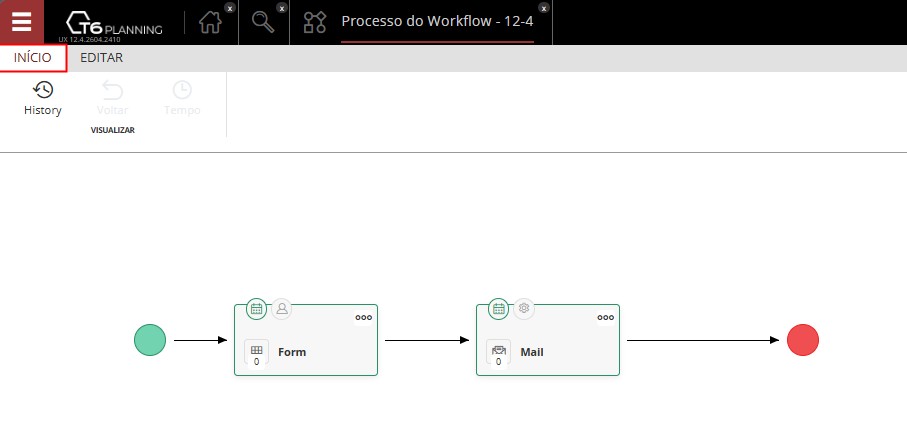The width and height of the screenshot is (907, 444).
Task: Switch to the INÍCIO ribbon tab
Action: (x=33, y=58)
